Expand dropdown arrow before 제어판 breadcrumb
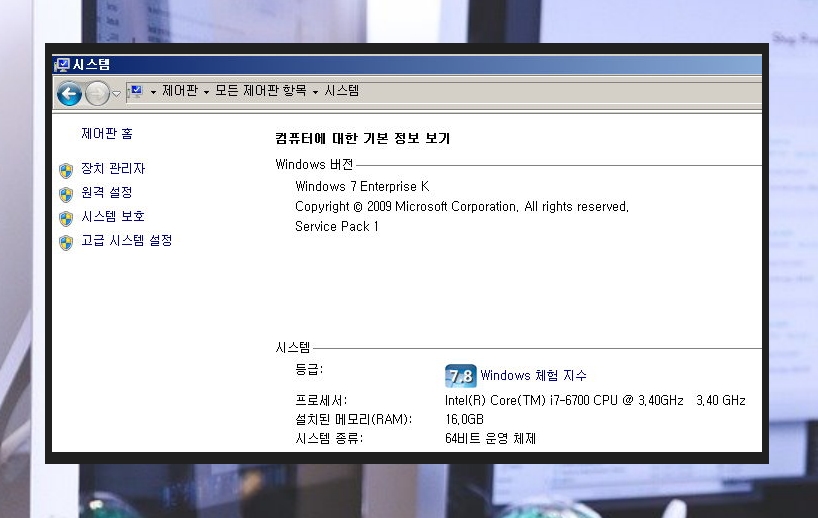Screen dimensions: 818x518 pos(153,92)
